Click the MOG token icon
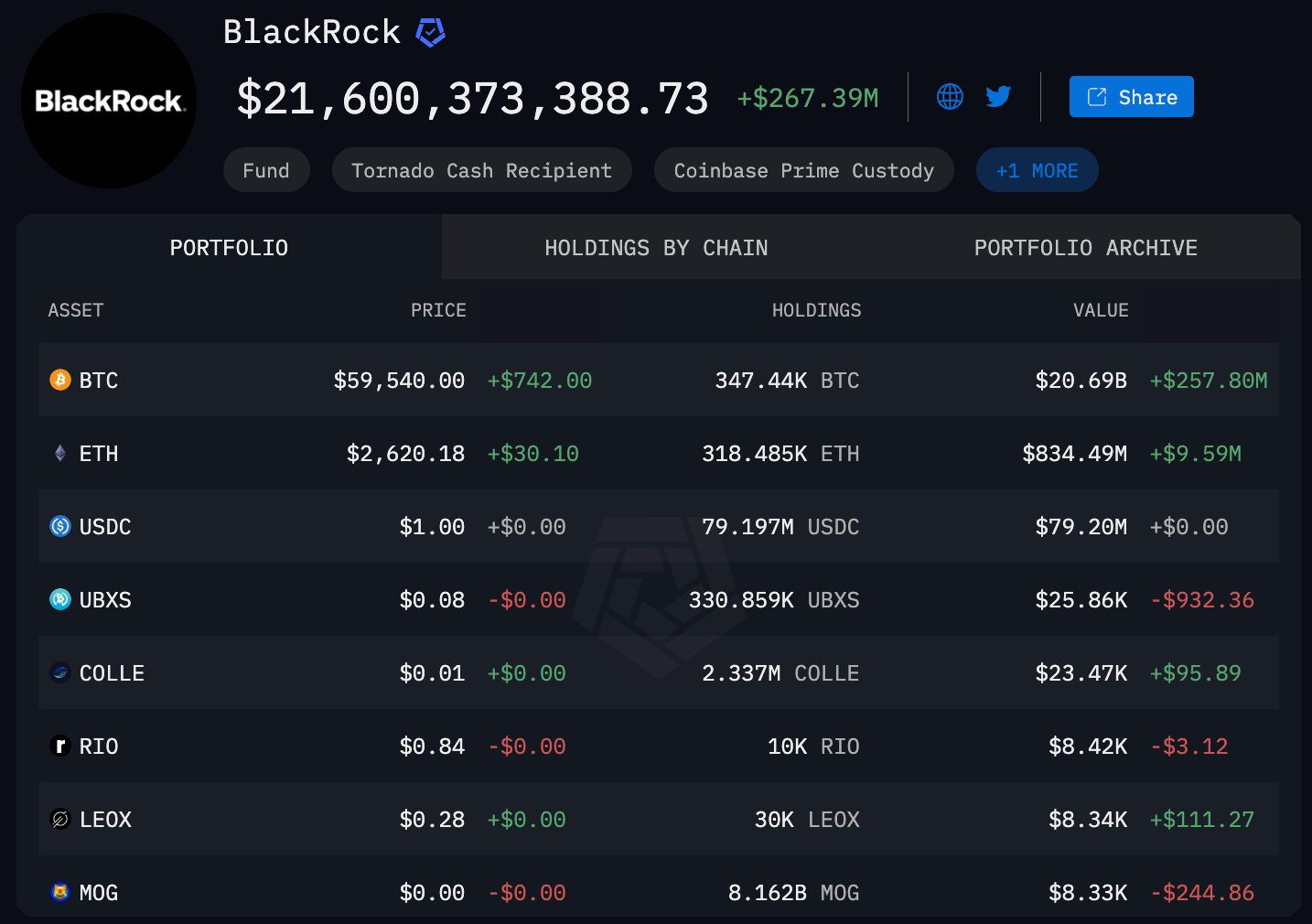The height and width of the screenshot is (924, 1312). [60, 892]
